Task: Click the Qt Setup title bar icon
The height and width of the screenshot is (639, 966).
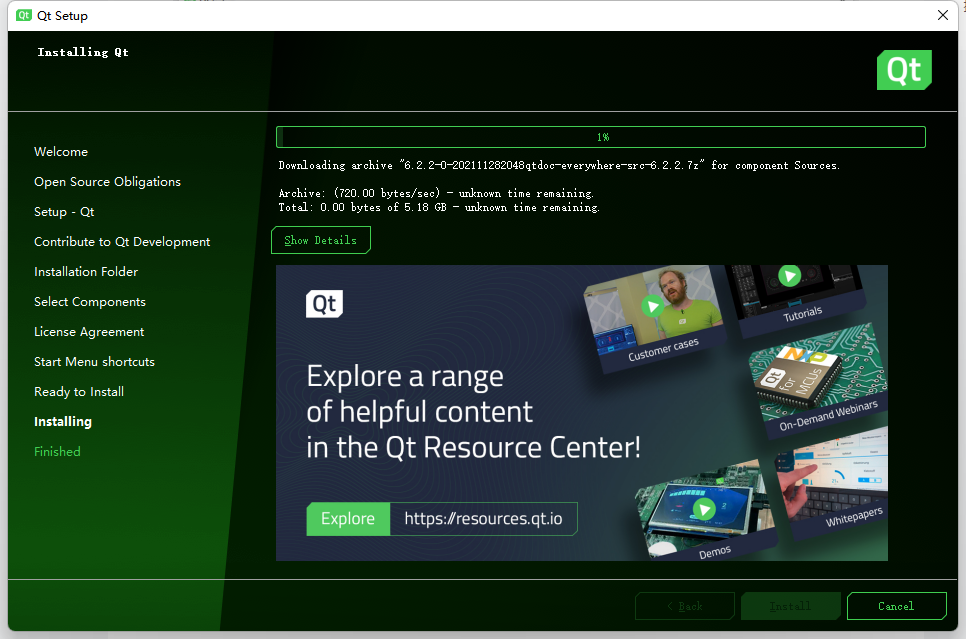Action: 24,15
